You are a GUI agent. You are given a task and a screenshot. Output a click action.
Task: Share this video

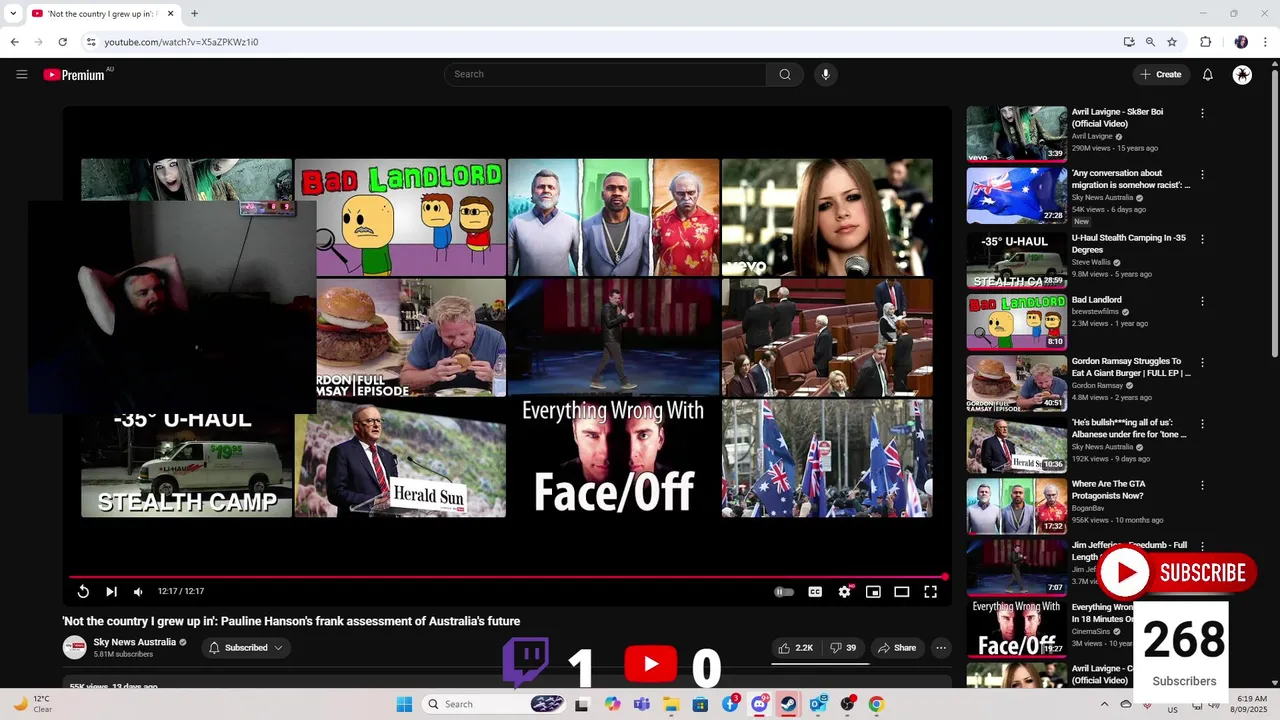pyautogui.click(x=896, y=648)
